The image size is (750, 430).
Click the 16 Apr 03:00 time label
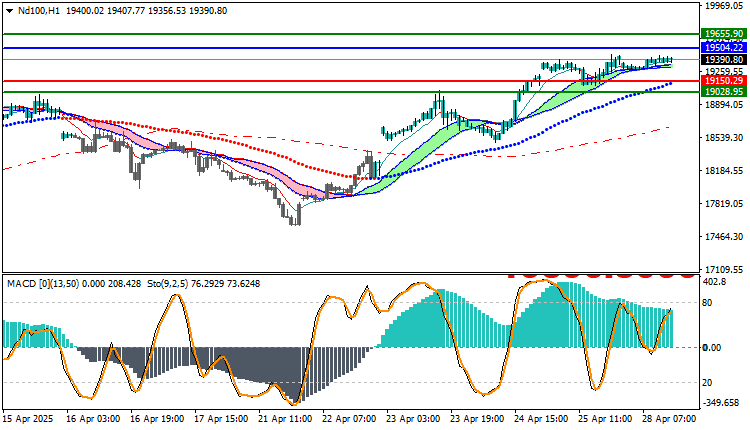click(x=94, y=419)
